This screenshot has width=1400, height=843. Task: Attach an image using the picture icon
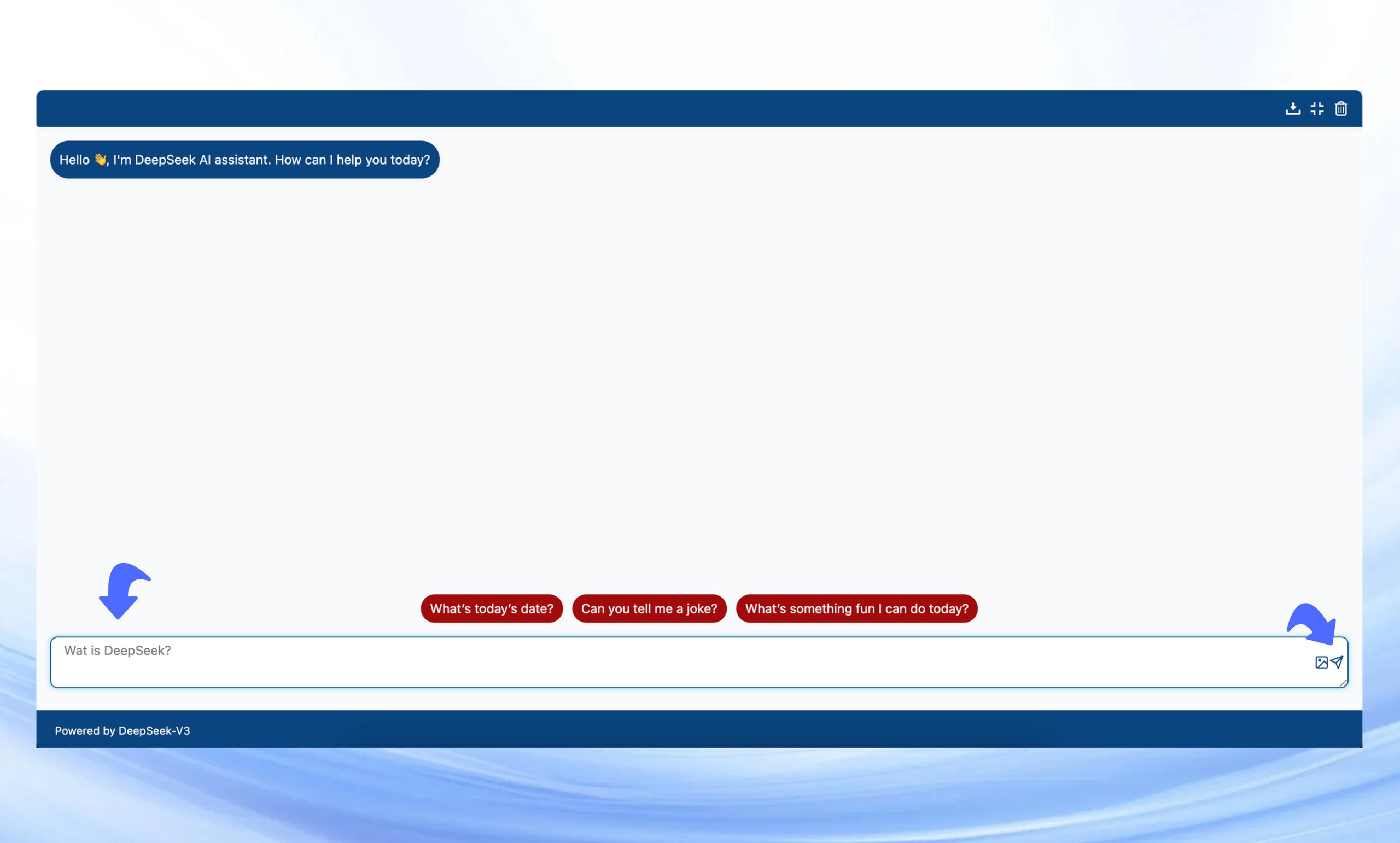1321,663
